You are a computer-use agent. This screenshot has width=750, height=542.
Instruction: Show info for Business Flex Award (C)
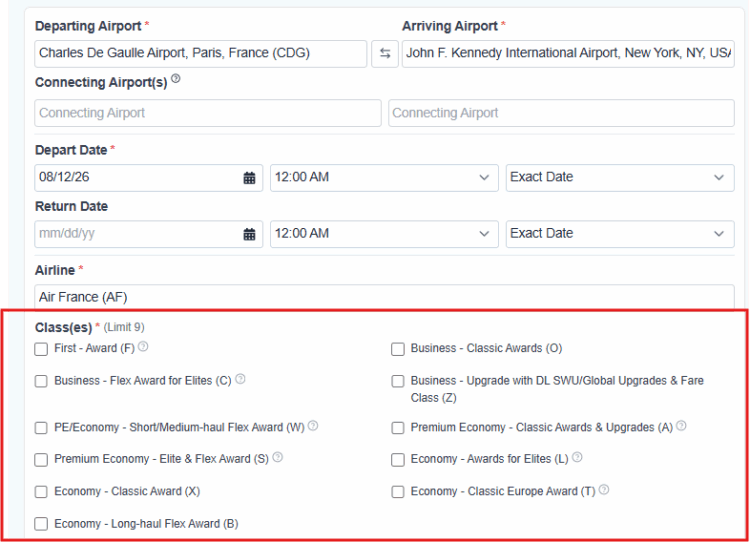click(x=240, y=379)
